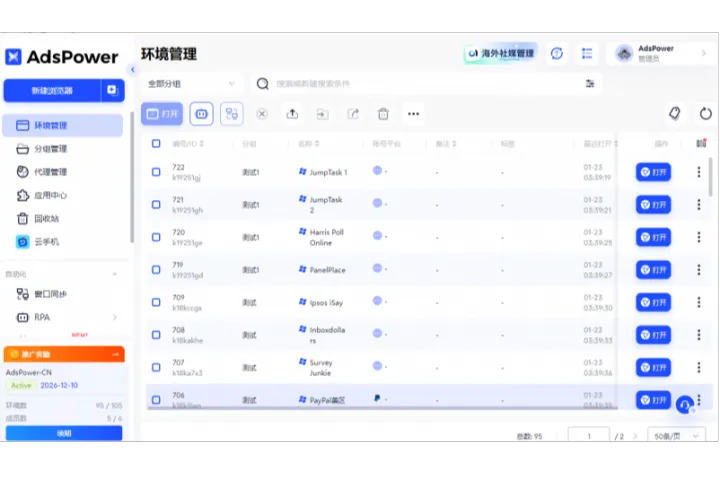The width and height of the screenshot is (720, 480).
Task: Click the blue renew button in the sidebar
Action: tap(64, 433)
